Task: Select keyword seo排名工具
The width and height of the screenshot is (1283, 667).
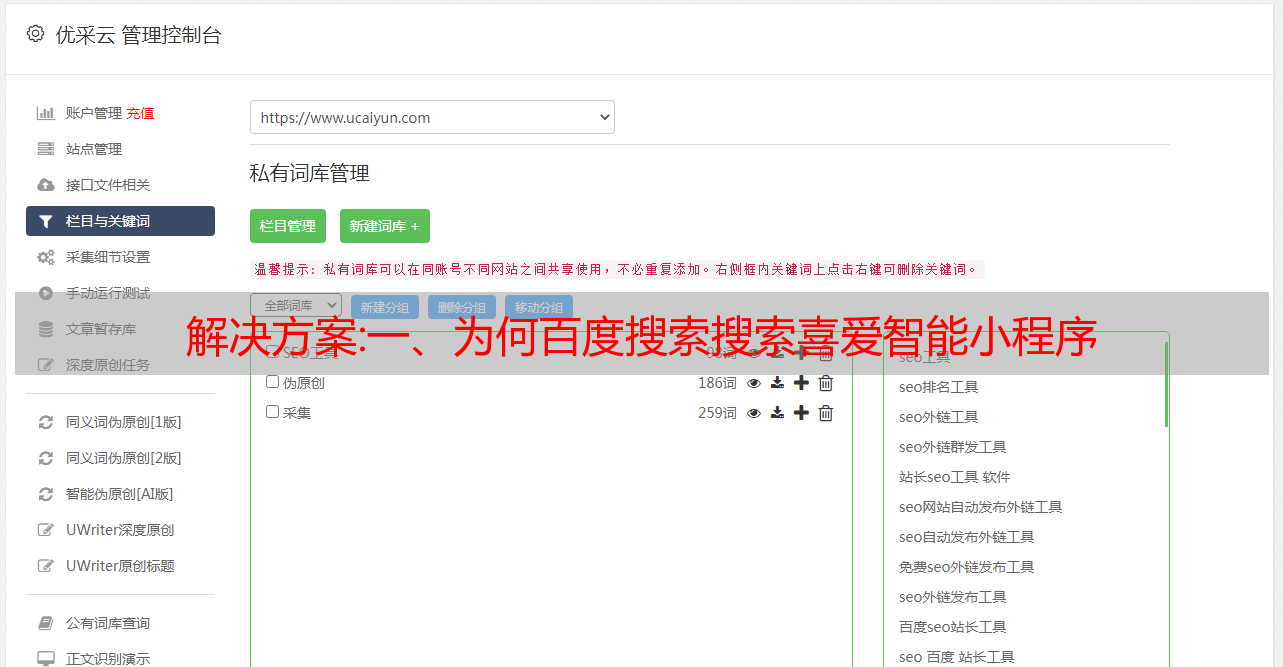Action: tap(939, 387)
